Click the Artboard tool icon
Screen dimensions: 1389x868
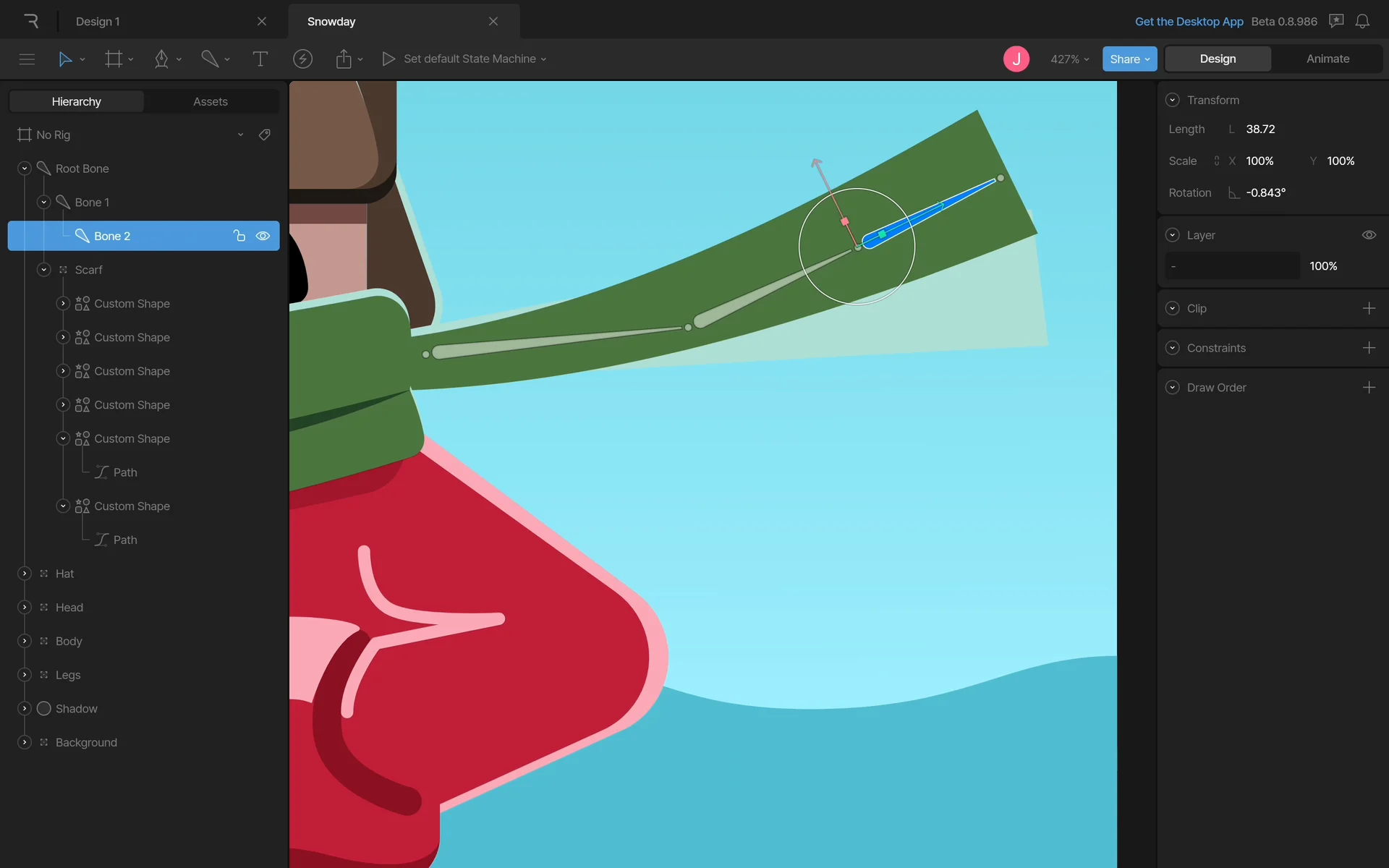pos(114,59)
